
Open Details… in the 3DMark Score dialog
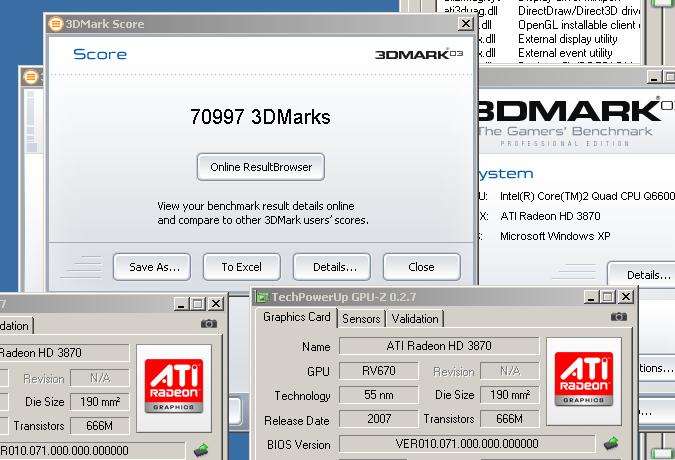332,267
